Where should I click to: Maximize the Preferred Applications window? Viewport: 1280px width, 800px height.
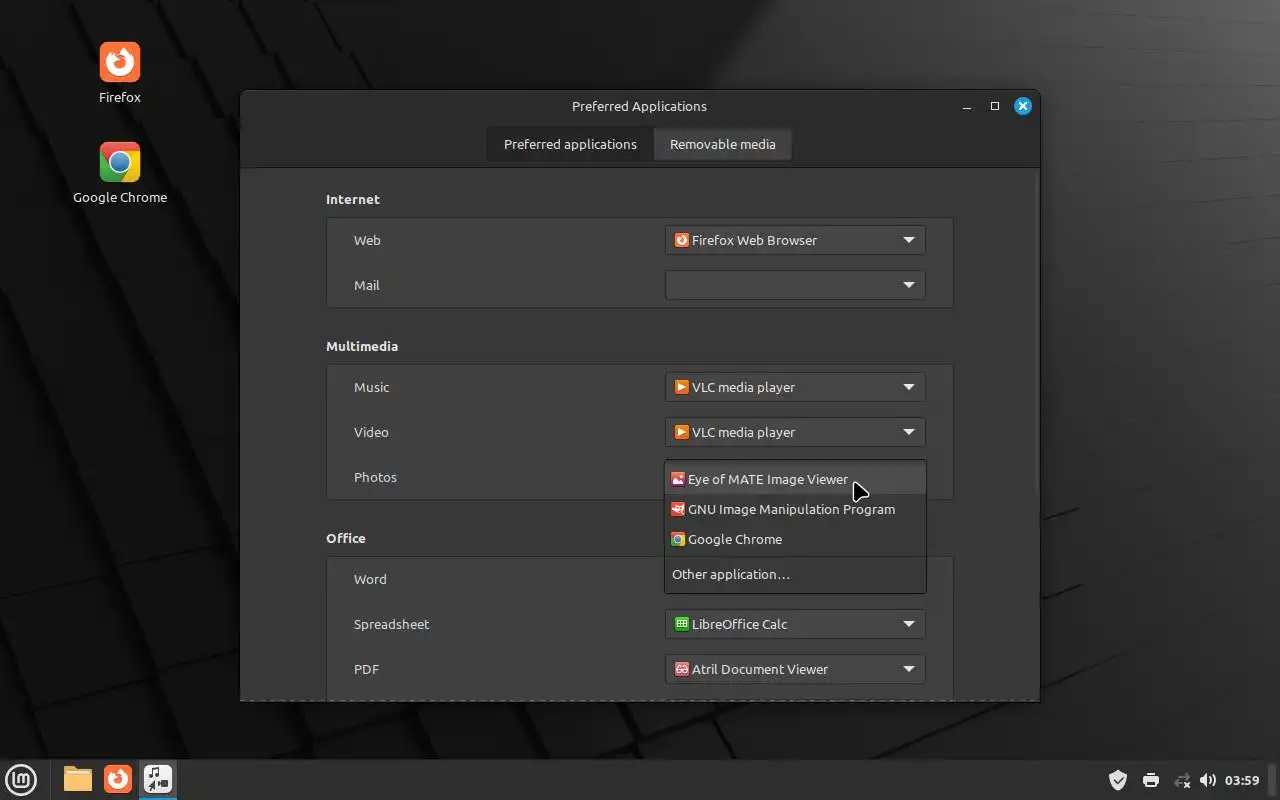(x=995, y=106)
